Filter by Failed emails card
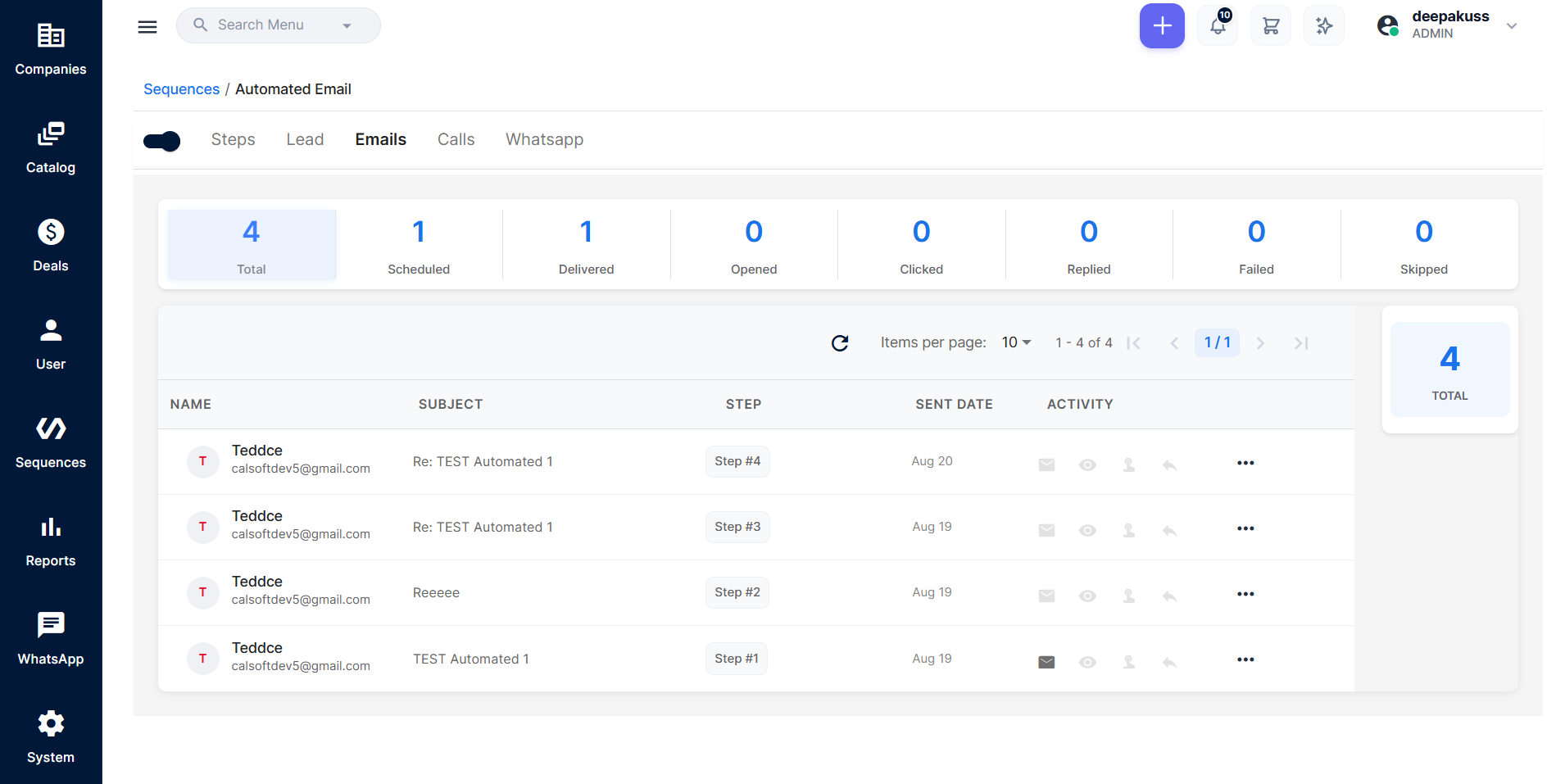The width and height of the screenshot is (1565, 784). pos(1257,245)
